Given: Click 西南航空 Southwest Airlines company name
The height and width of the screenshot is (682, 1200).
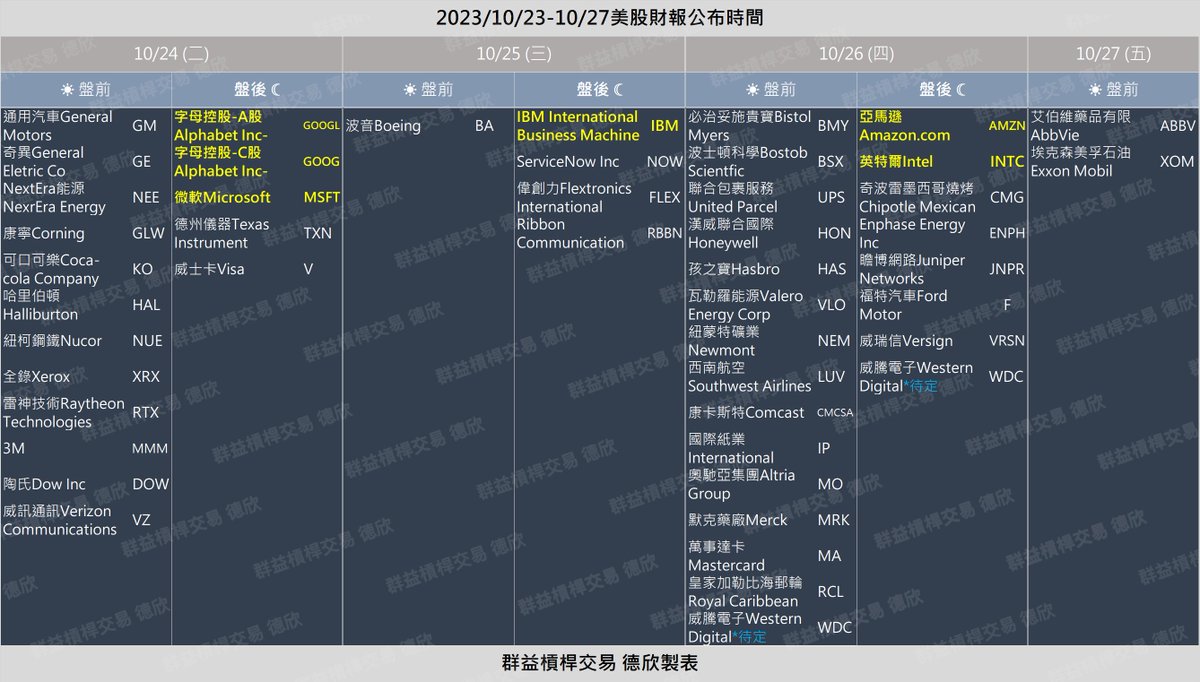Looking at the screenshot, I should [x=749, y=377].
